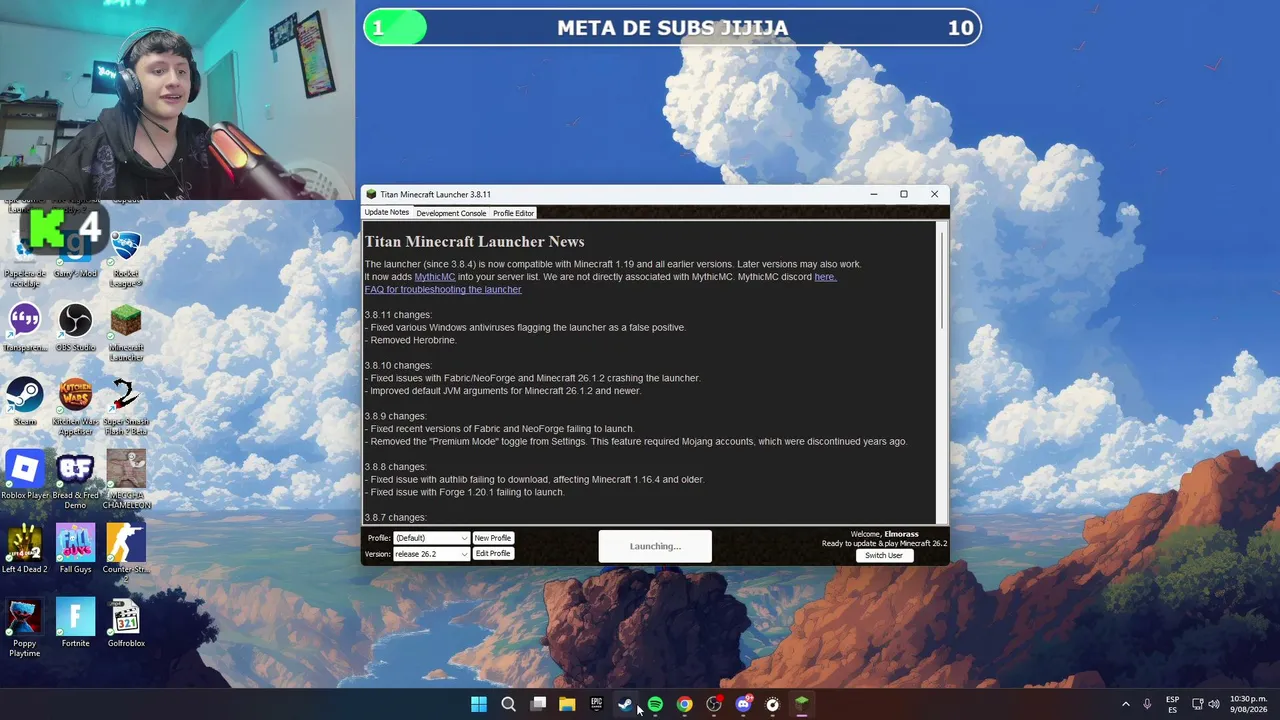This screenshot has height=720, width=1280.
Task: Open Task View from the taskbar
Action: (538, 704)
